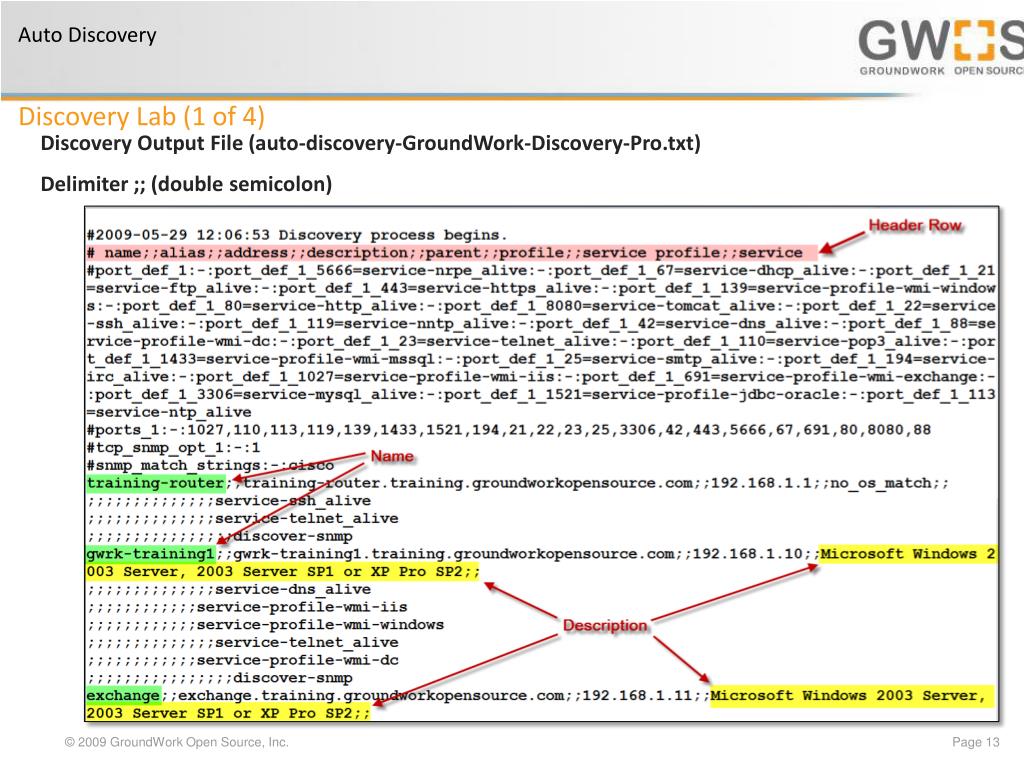Click the 'Discovery process begins.' timestamp line
Viewport: 1024px width, 768px height.
(296, 234)
